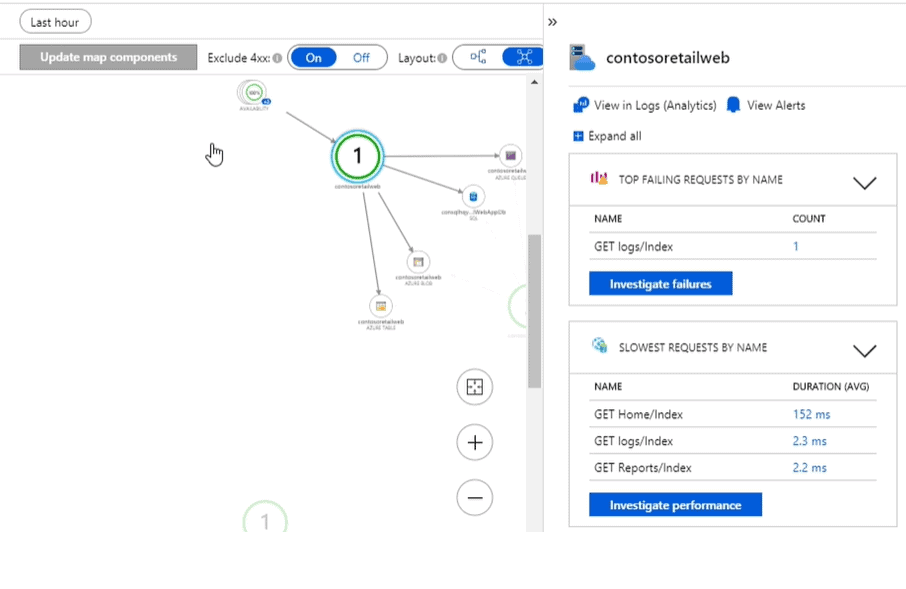Viewport: 906px width, 589px height.
Task: Collapse Slowest Requests By Name section
Action: [x=864, y=350]
